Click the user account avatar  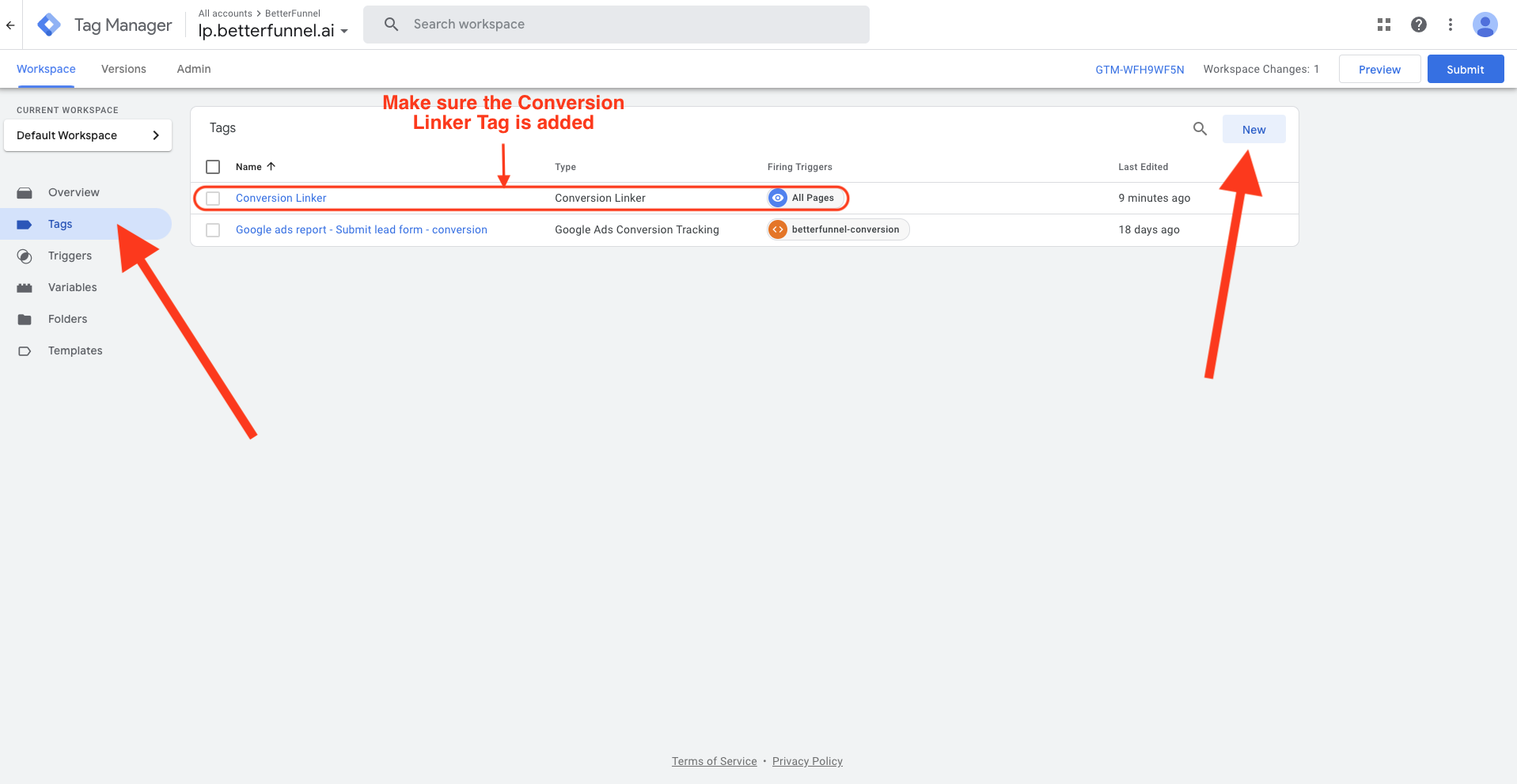click(1484, 25)
